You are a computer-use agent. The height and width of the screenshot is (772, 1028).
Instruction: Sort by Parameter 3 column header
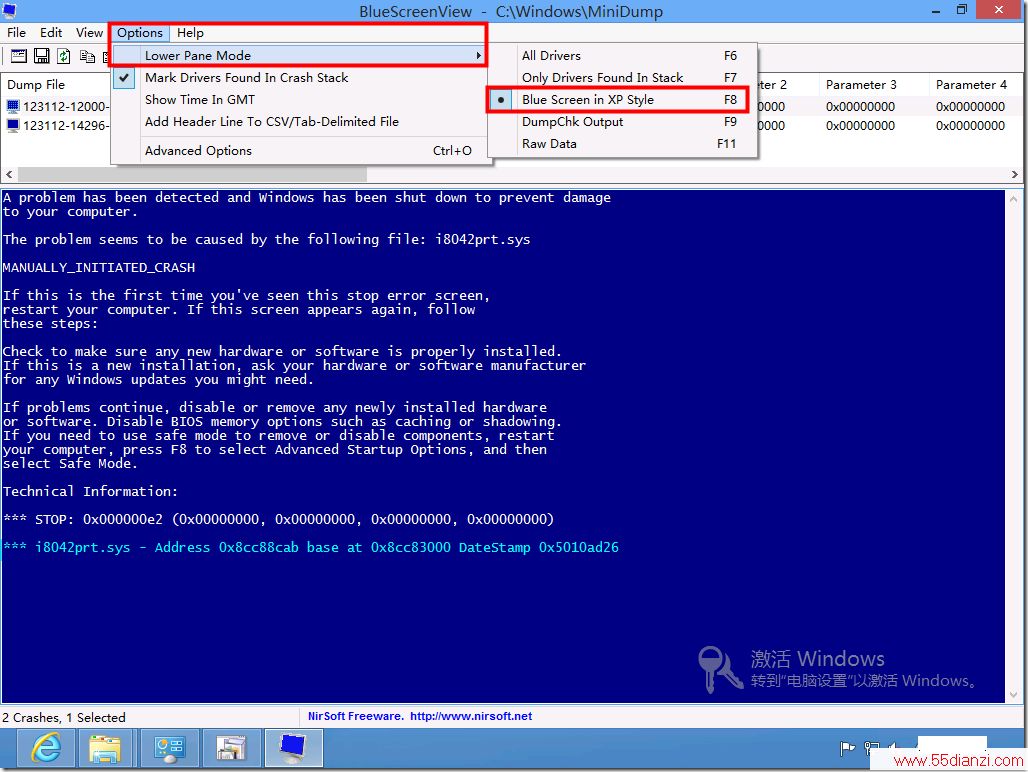(873, 85)
